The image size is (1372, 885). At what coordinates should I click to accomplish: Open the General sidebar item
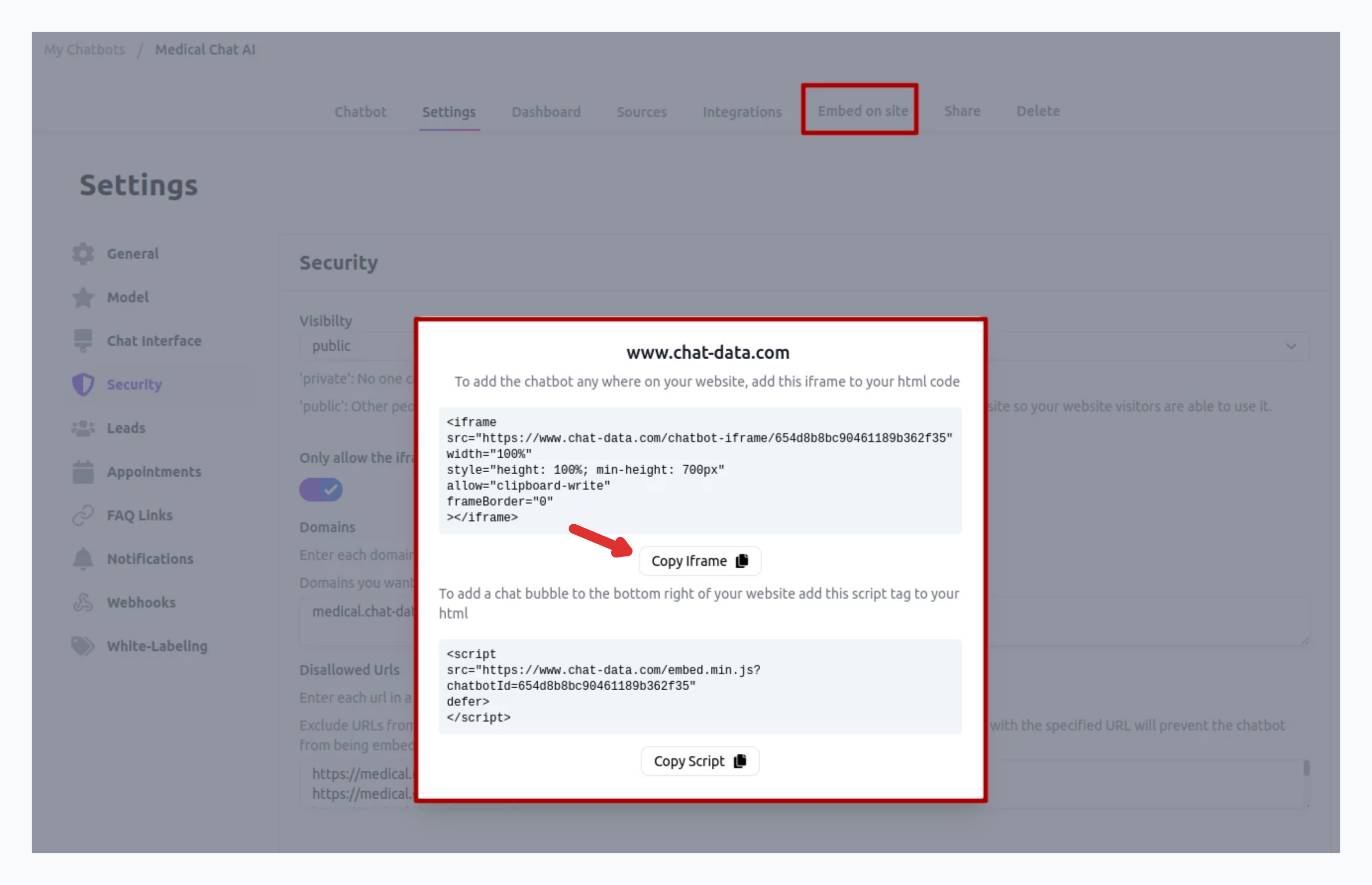[133, 253]
